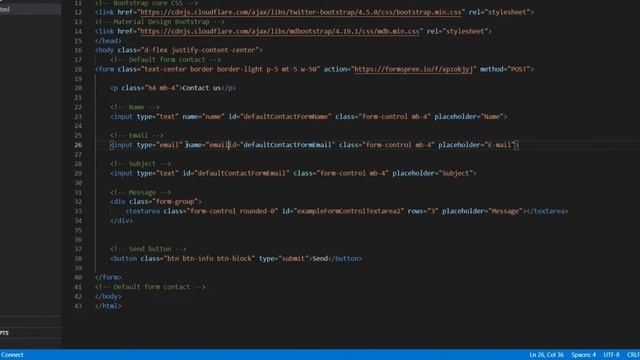The image size is (640, 360).
Task: Change indentation via Spaces: 4
Action: click(x=584, y=355)
